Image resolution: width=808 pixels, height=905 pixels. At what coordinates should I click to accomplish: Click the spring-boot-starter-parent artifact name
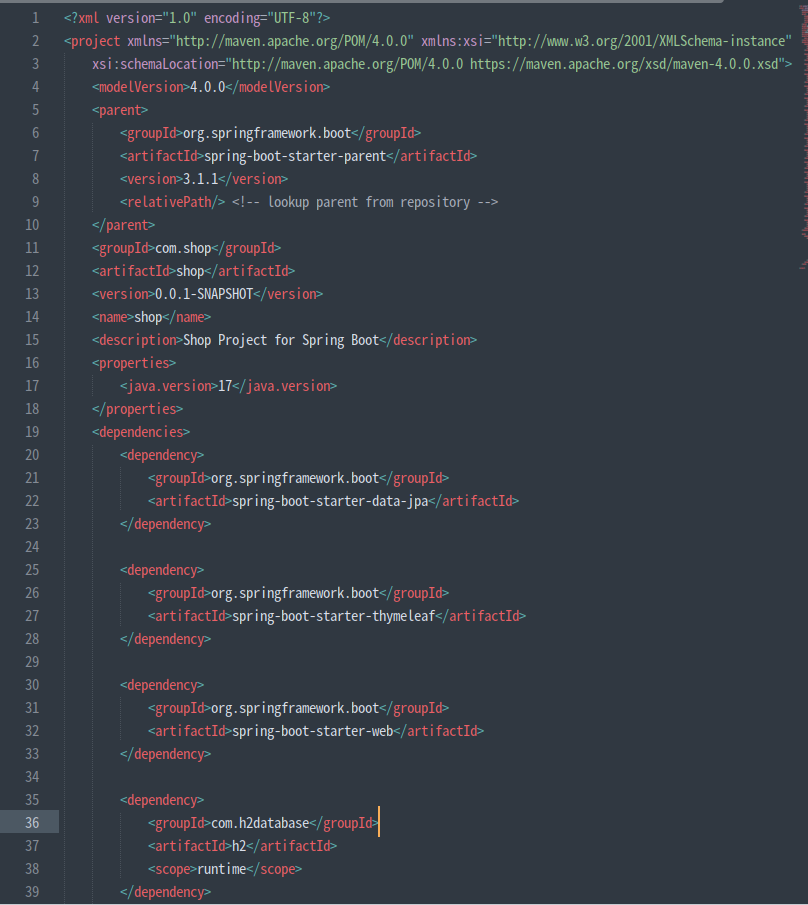pos(295,156)
